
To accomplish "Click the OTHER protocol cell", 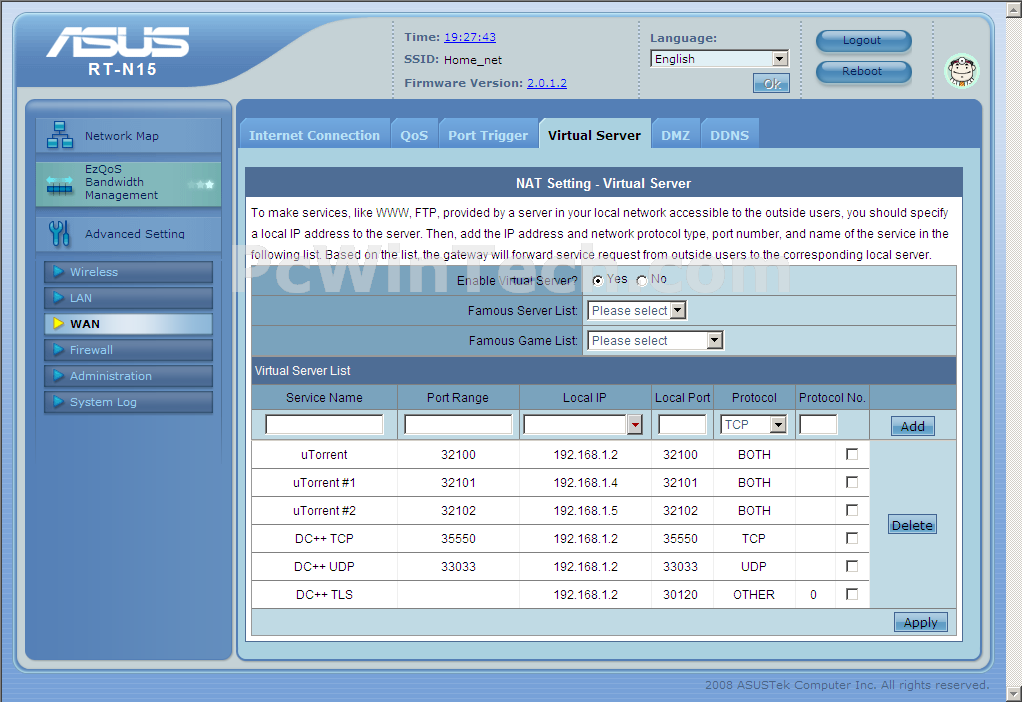I will [754, 594].
